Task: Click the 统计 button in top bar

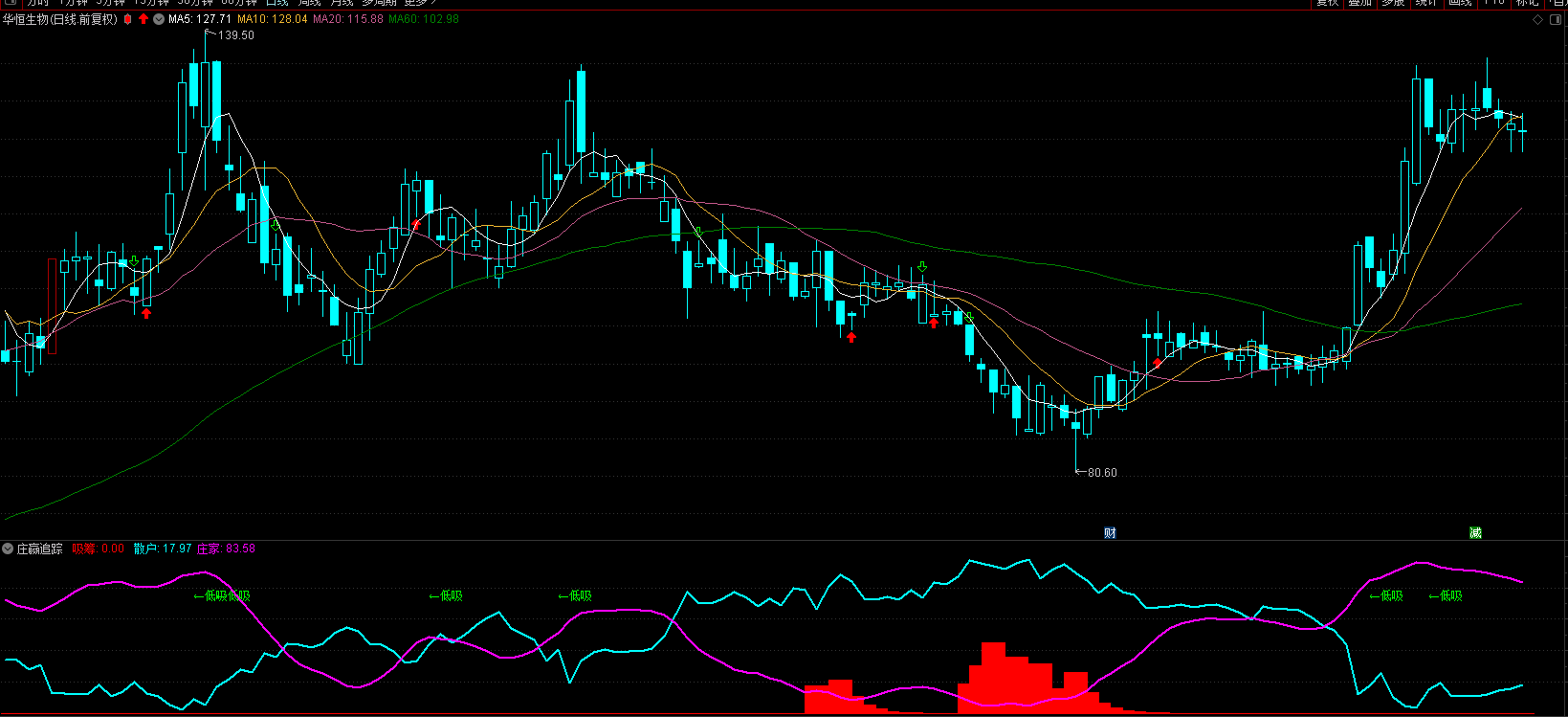Action: pyautogui.click(x=1426, y=3)
